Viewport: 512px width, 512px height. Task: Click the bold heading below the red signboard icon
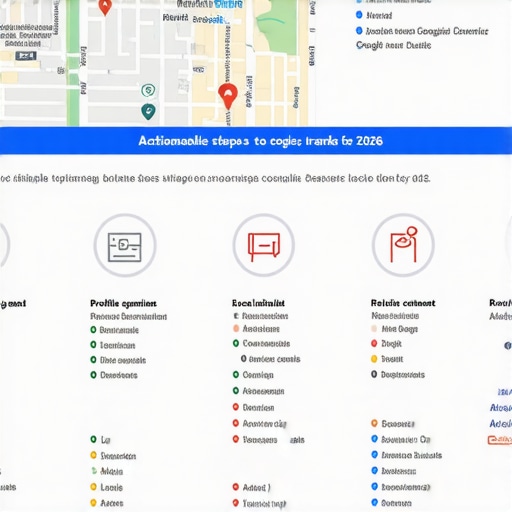258,303
